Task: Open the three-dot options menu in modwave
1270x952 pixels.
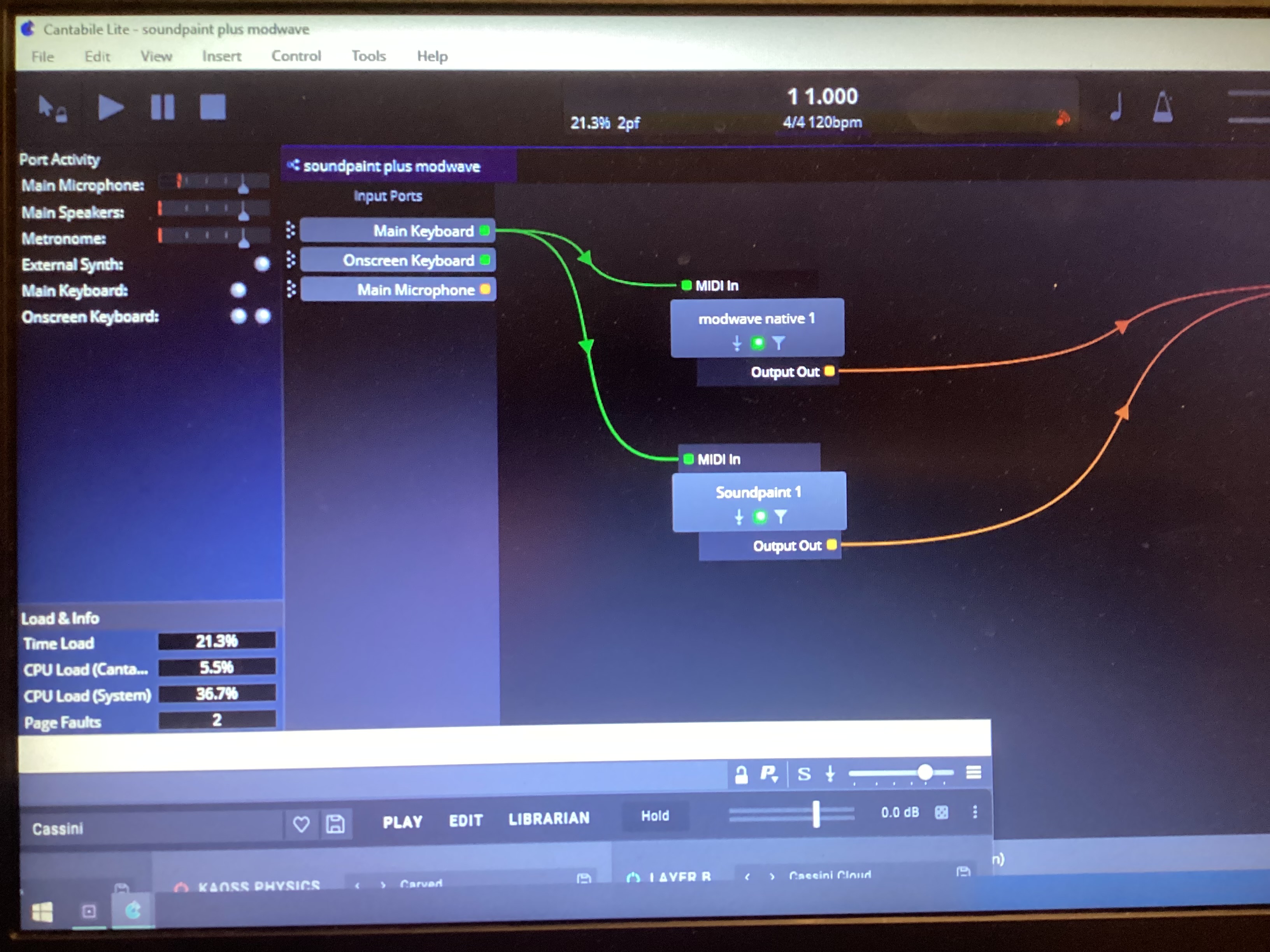Action: coord(975,811)
